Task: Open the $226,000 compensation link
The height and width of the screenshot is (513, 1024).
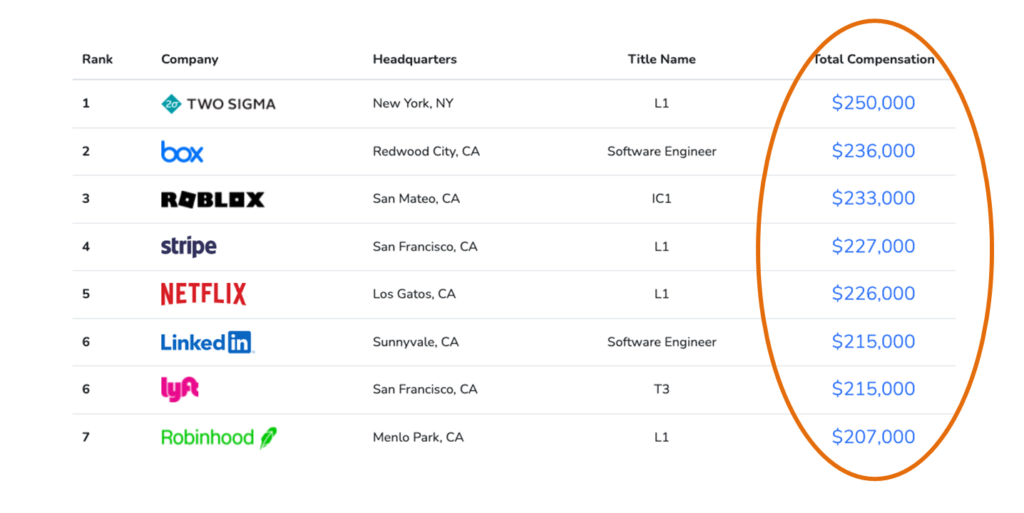Action: click(x=873, y=293)
